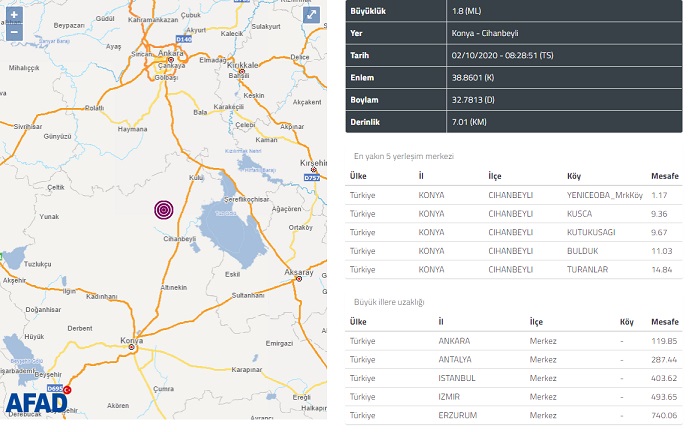
Task: Click the Büyüklük magnitude label
Action: click(368, 11)
